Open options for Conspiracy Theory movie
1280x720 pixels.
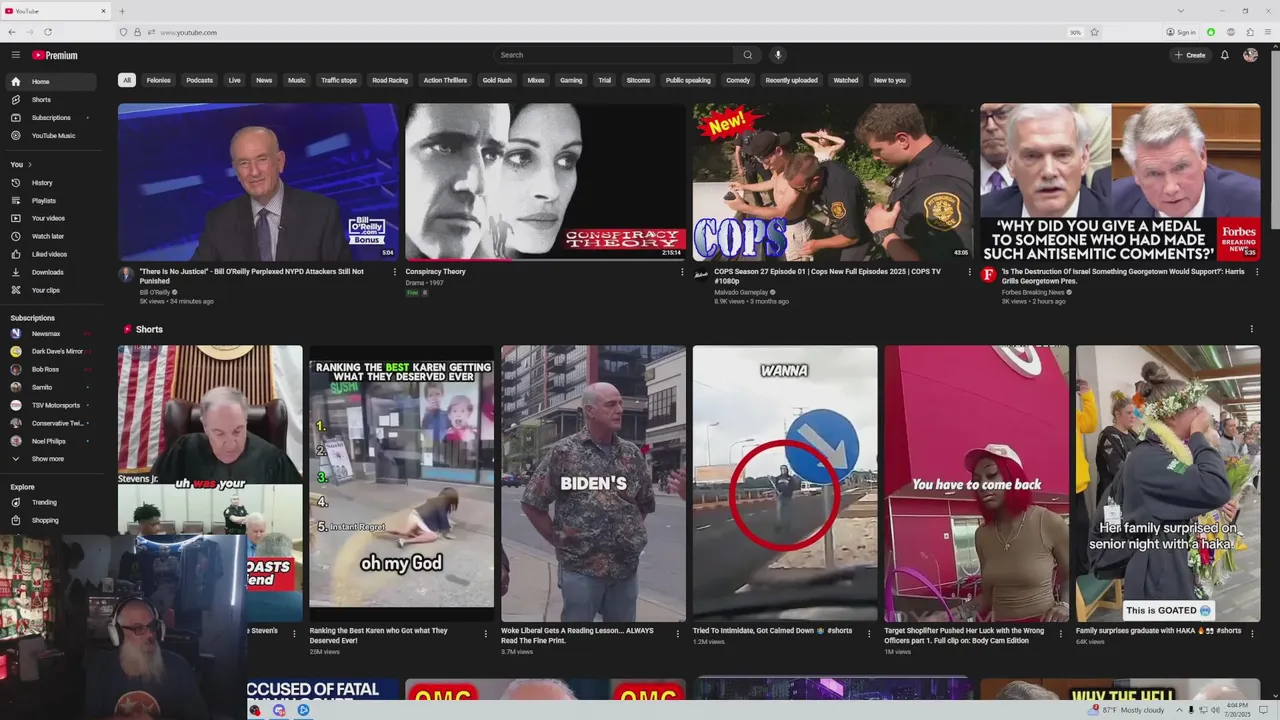point(682,272)
